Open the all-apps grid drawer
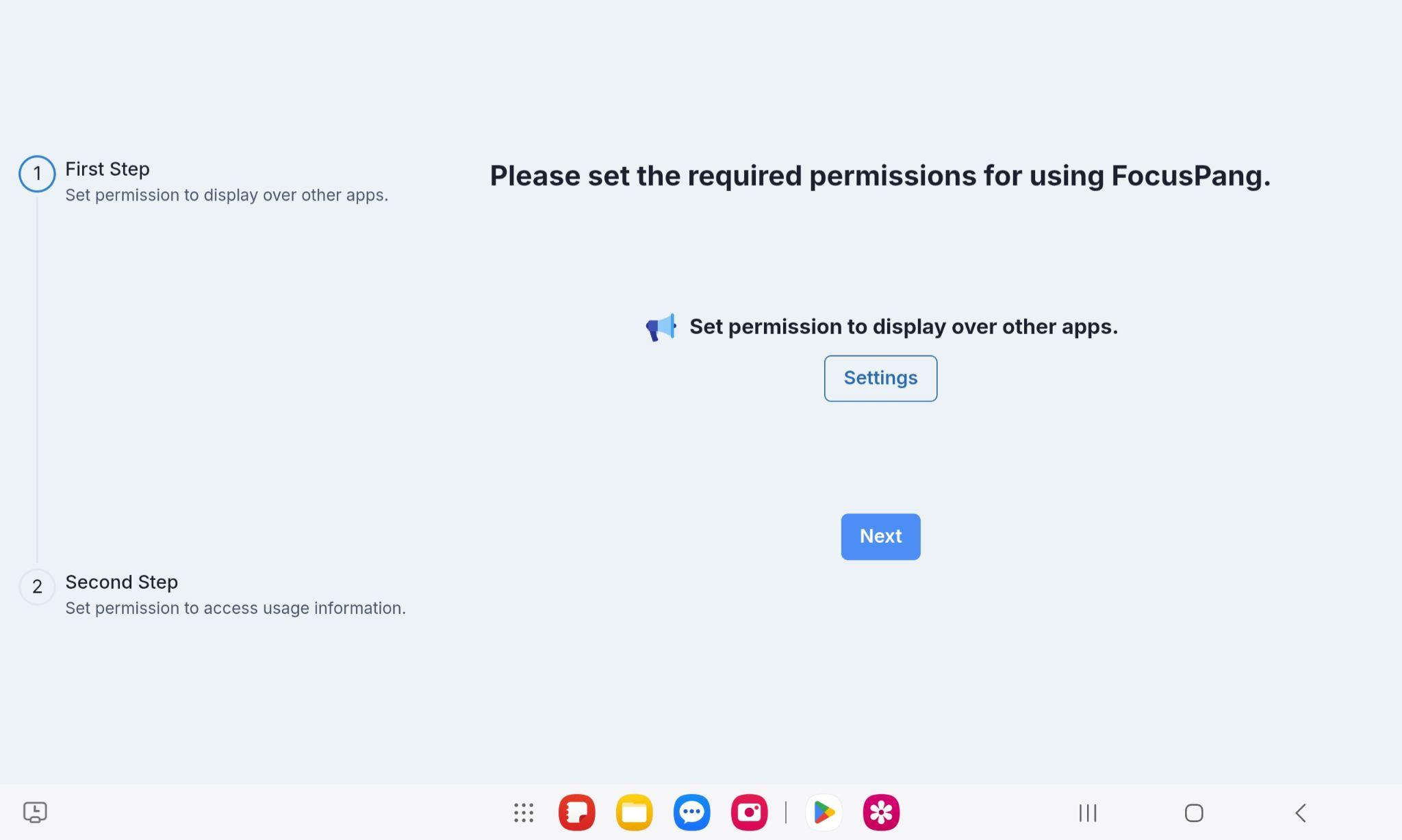The height and width of the screenshot is (840, 1402). point(524,813)
